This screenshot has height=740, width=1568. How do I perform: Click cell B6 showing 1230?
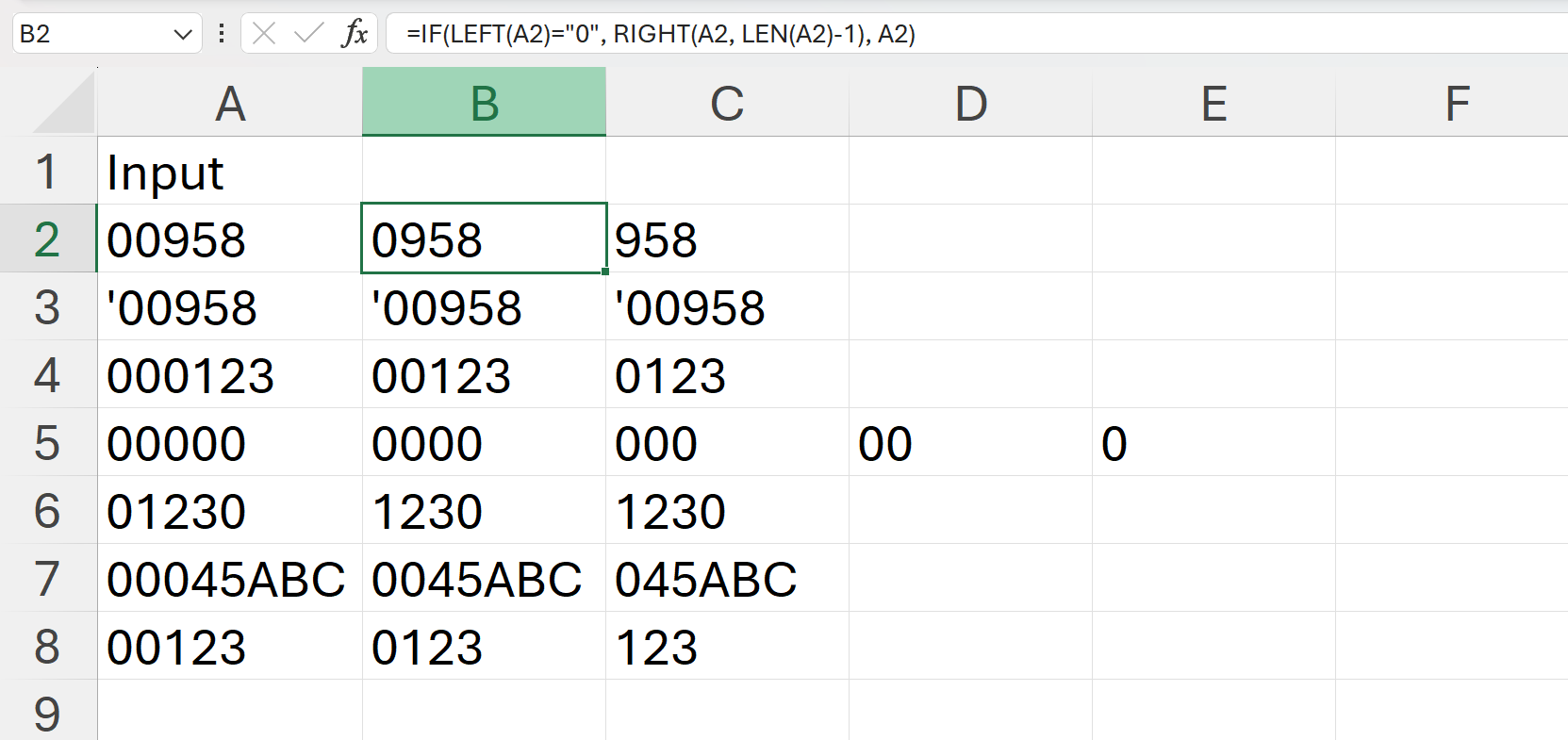coord(484,511)
